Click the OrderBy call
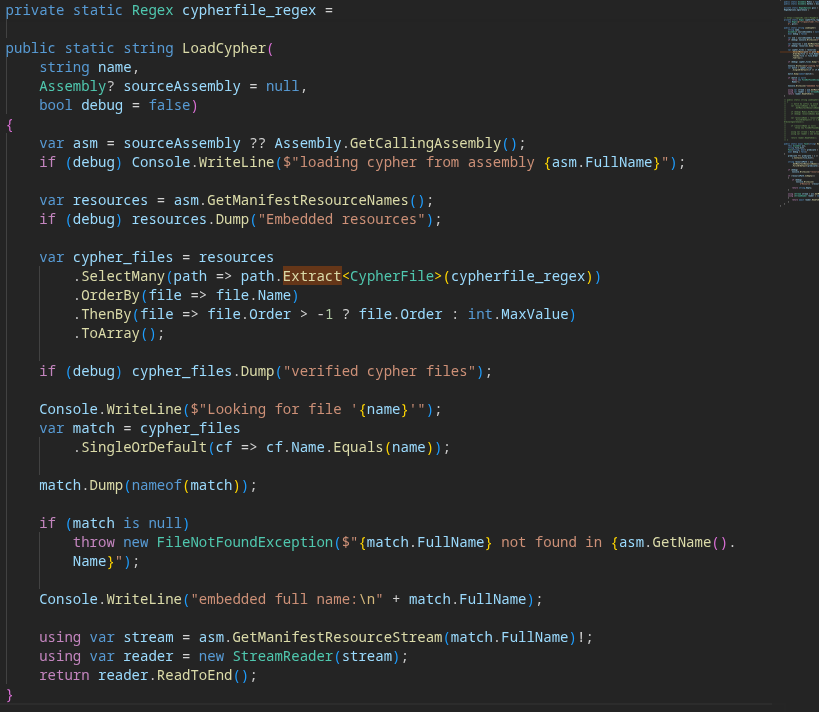The height and width of the screenshot is (712, 819). [110, 295]
